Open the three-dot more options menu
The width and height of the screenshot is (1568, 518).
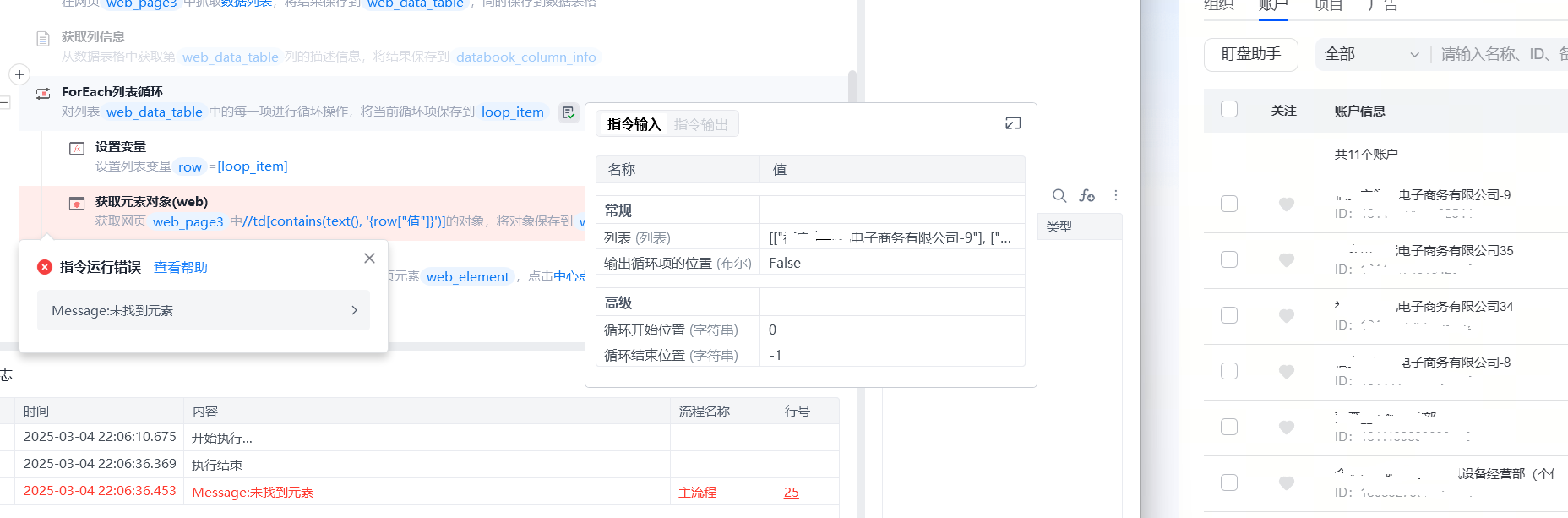1116,196
